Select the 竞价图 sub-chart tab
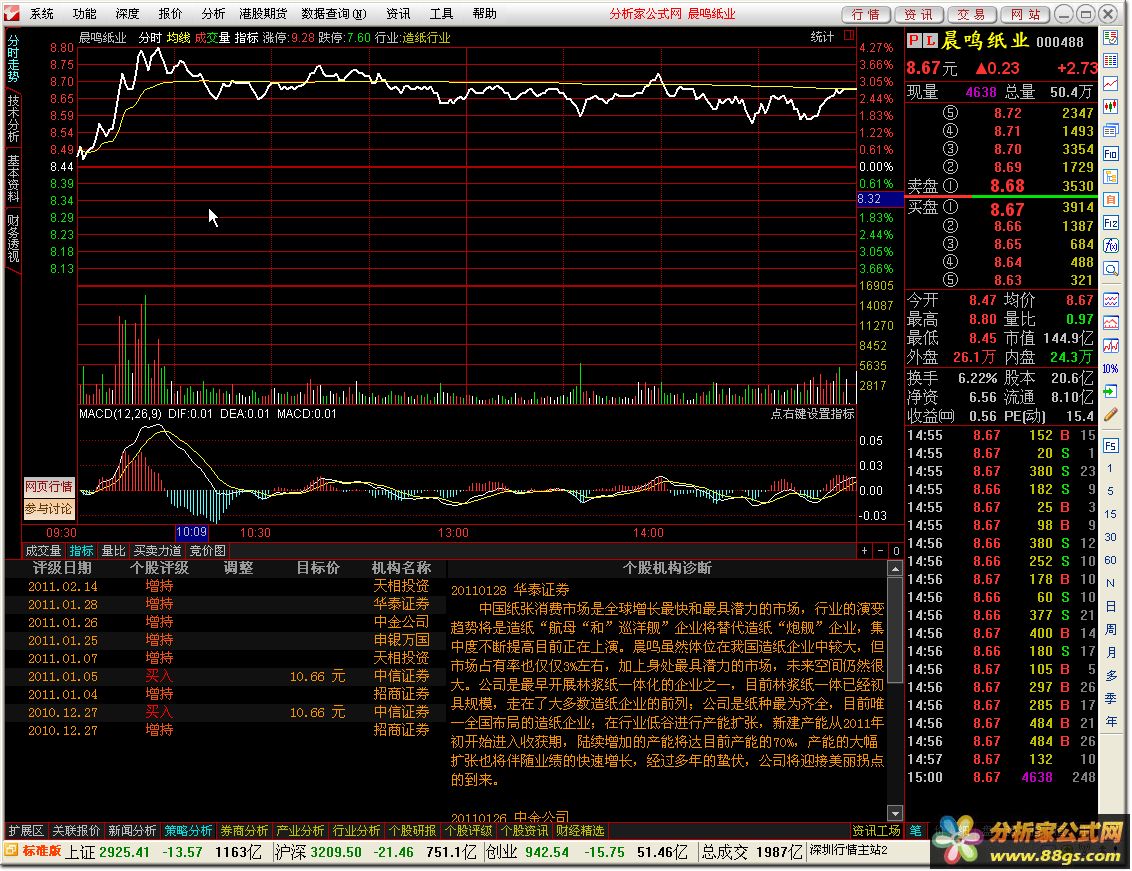 207,551
